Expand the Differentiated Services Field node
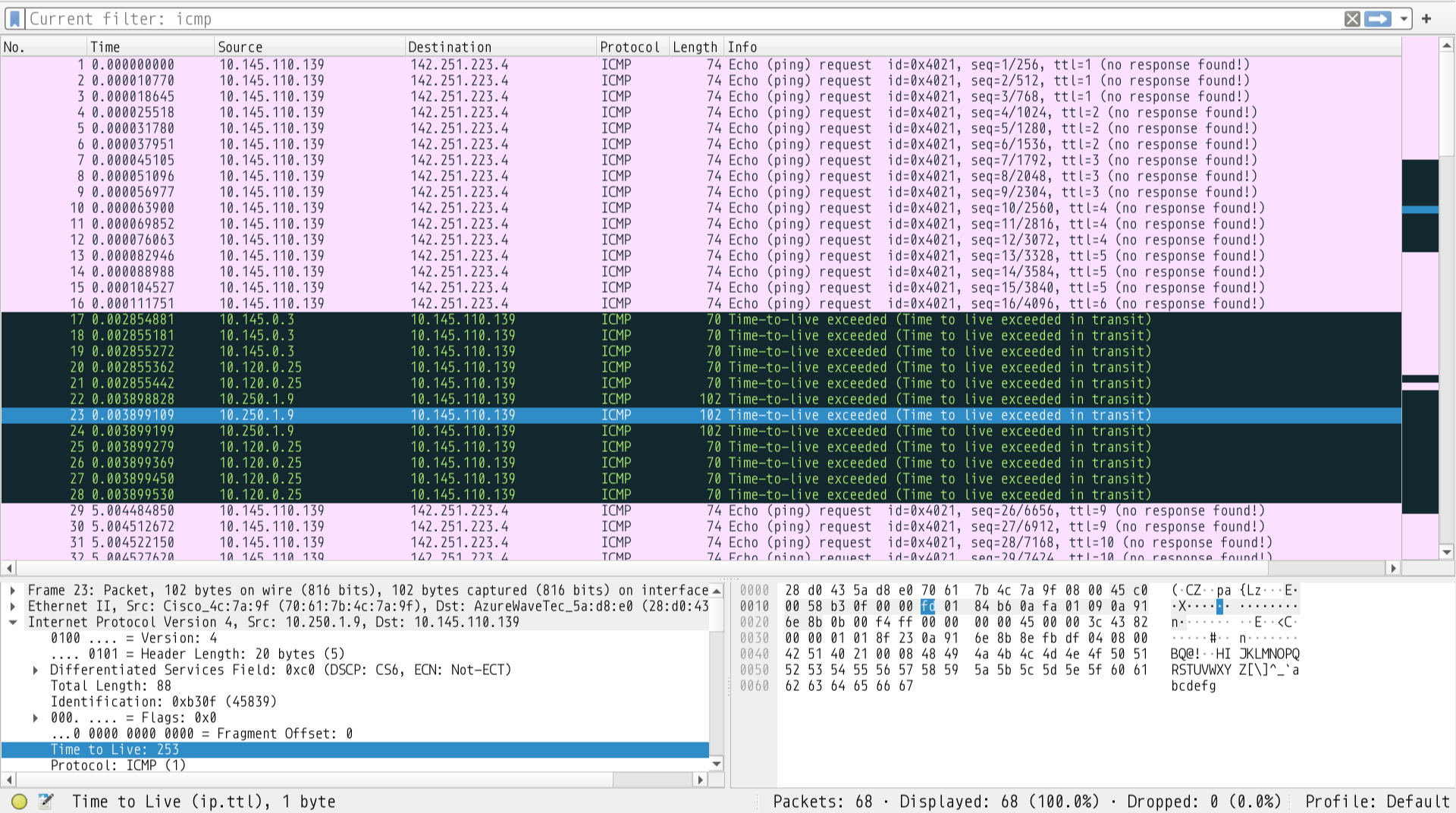The height and width of the screenshot is (813, 1456). coord(35,670)
